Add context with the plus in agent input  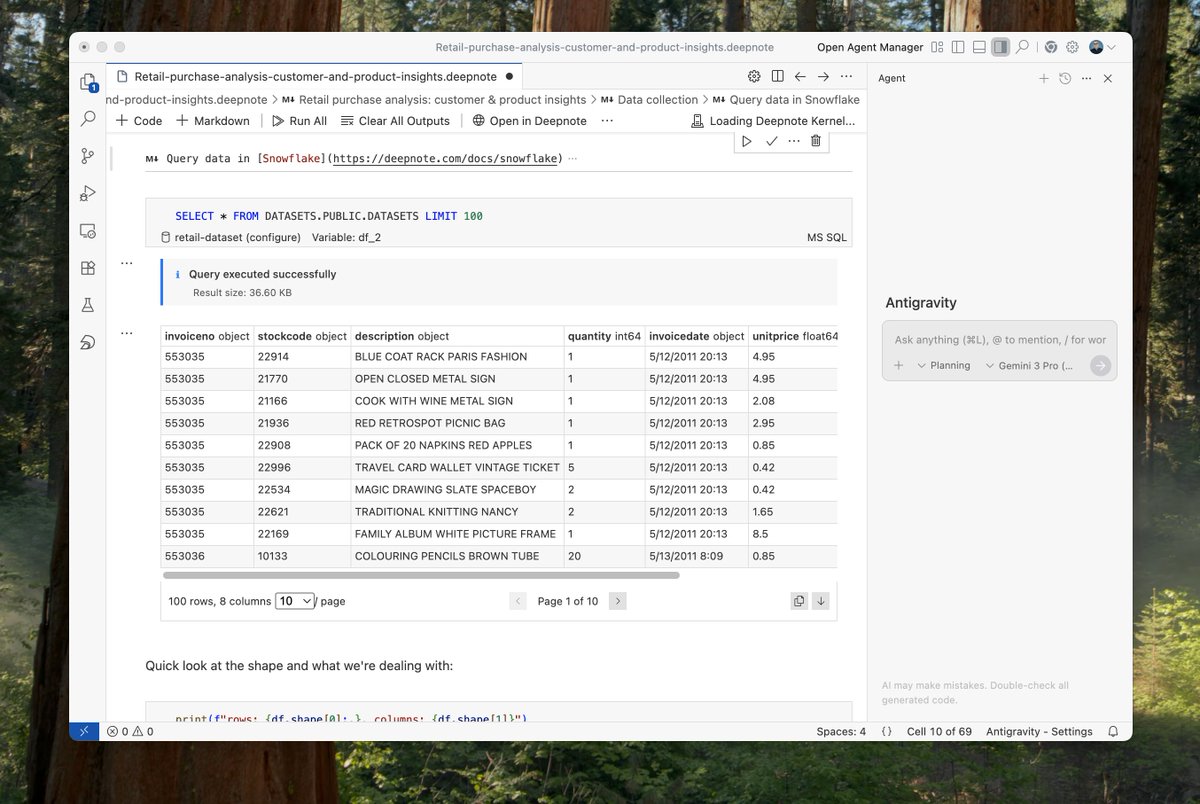point(898,366)
